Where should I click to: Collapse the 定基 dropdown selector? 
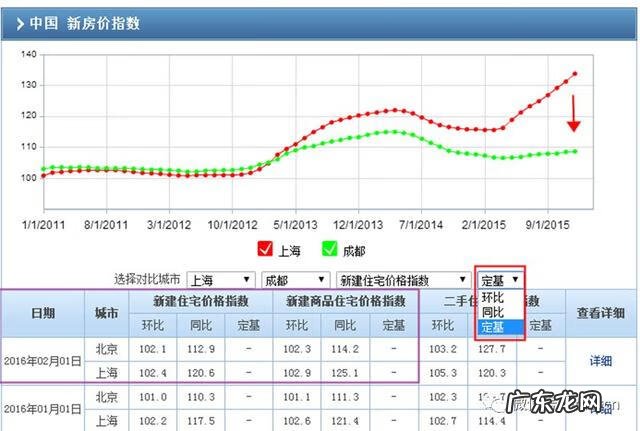click(500, 280)
